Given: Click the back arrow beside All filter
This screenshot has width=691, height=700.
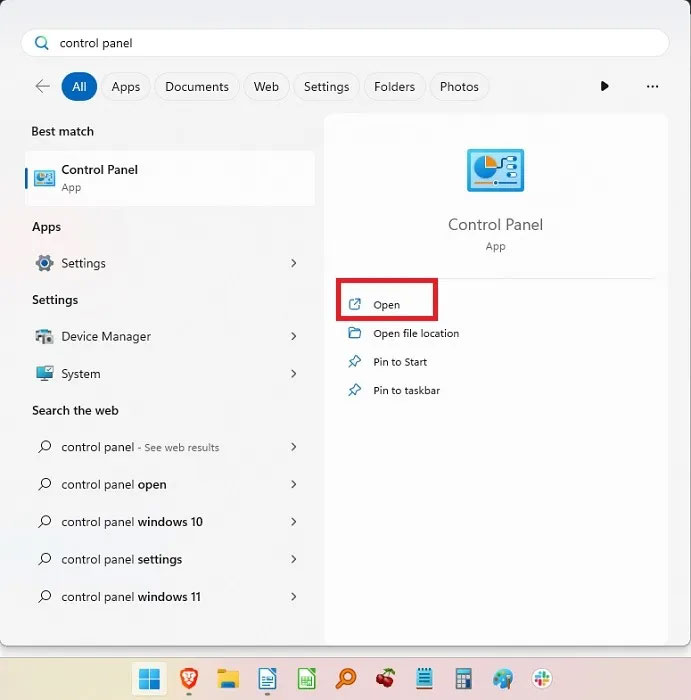Looking at the screenshot, I should (x=42, y=87).
